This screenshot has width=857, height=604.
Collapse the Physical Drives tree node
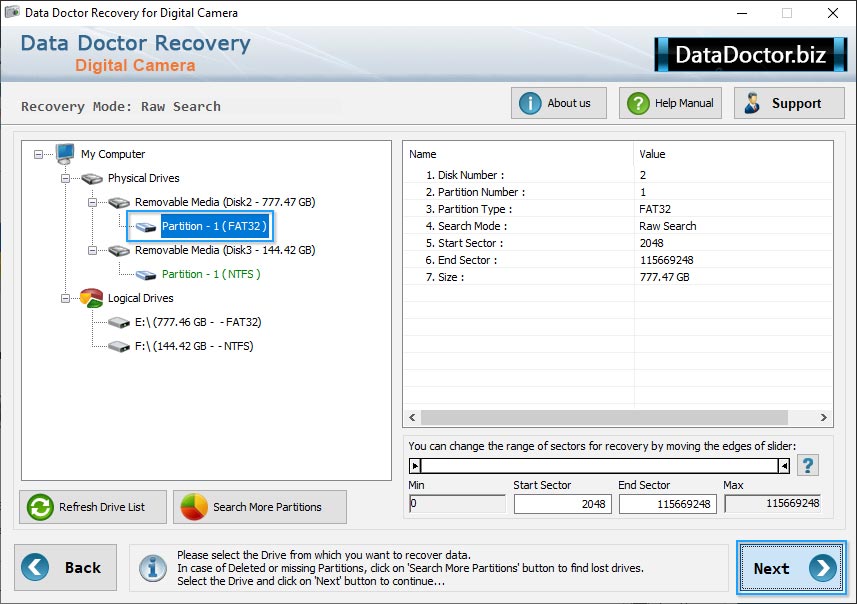[66, 179]
